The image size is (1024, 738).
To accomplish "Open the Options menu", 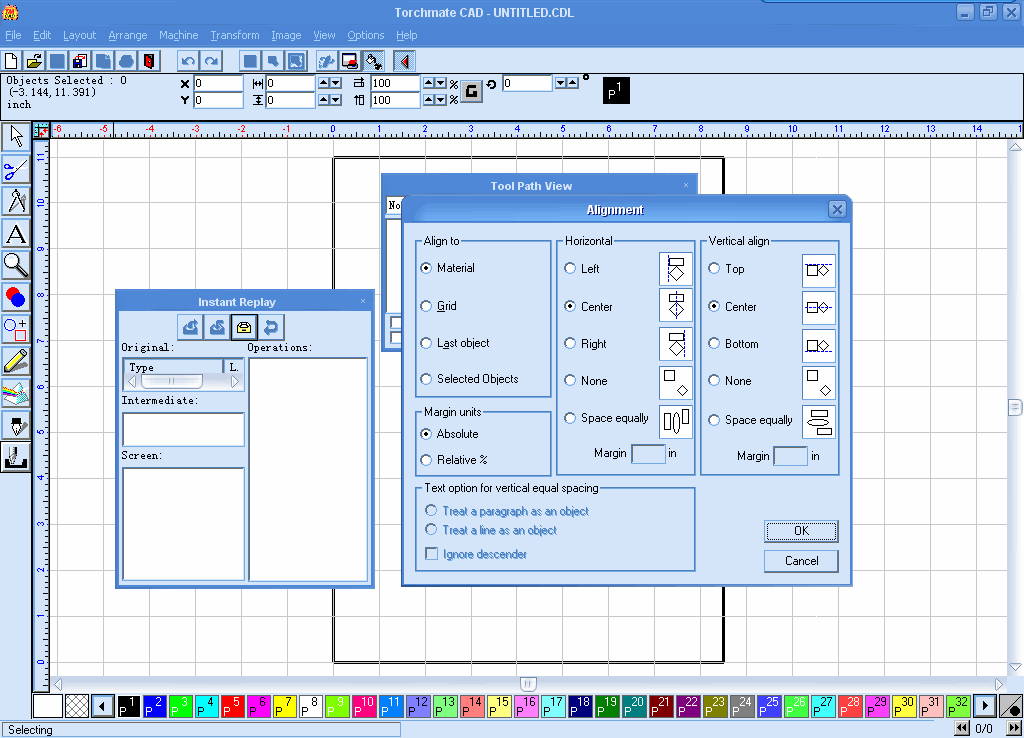I will pos(365,35).
